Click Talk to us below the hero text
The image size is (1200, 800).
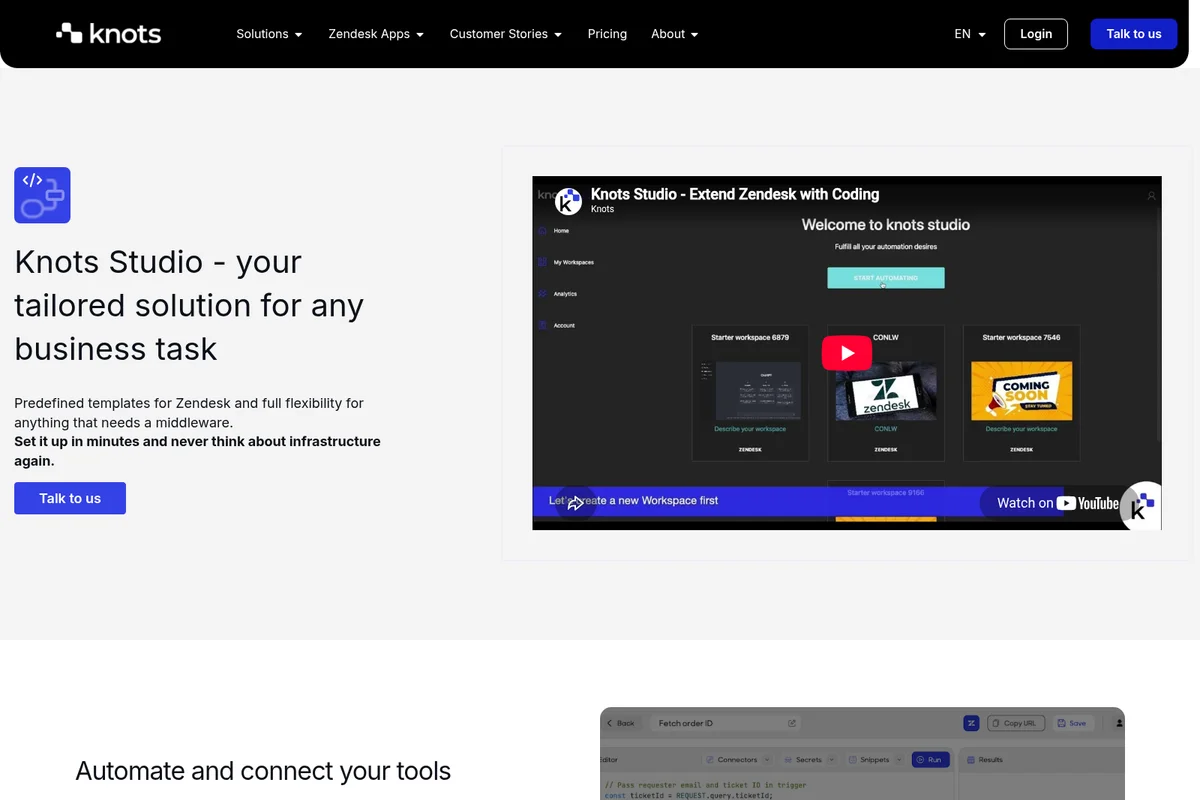pos(70,498)
